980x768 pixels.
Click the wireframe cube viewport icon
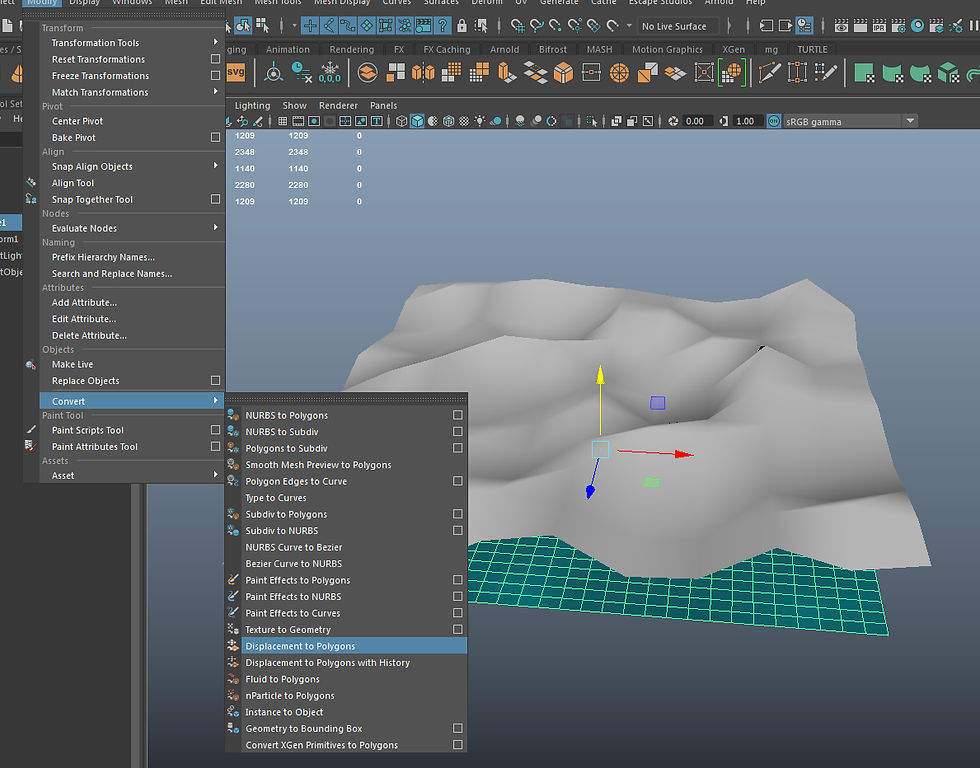[401, 121]
